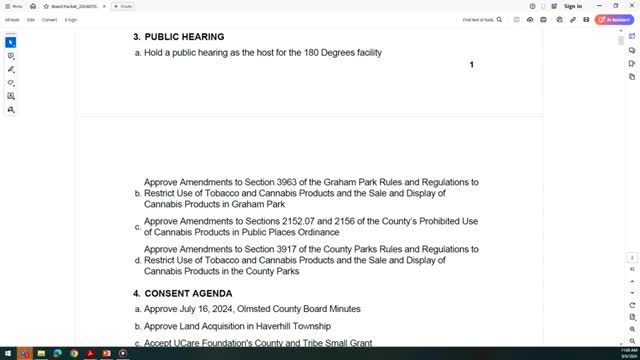
Task: Open the E-Sign toolbar tab
Action: click(71, 20)
